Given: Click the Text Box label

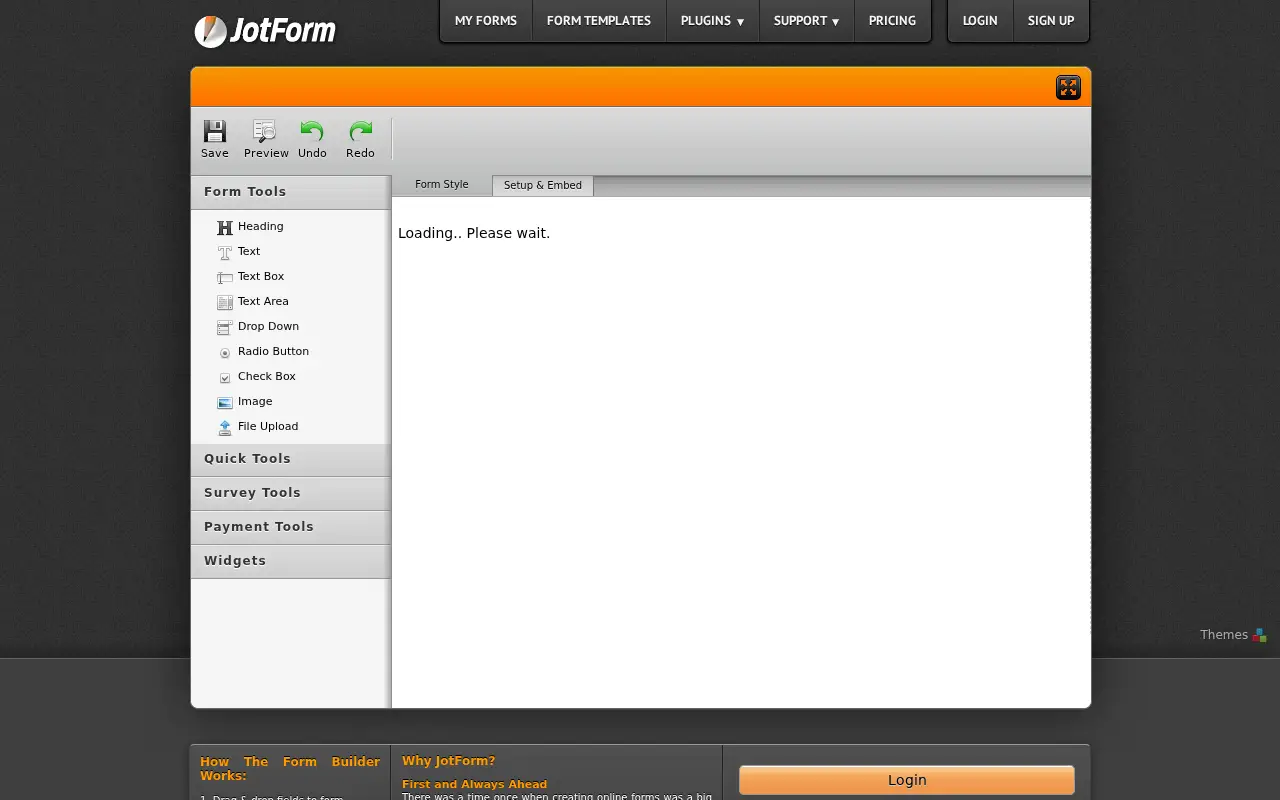Looking at the screenshot, I should click(x=261, y=277).
